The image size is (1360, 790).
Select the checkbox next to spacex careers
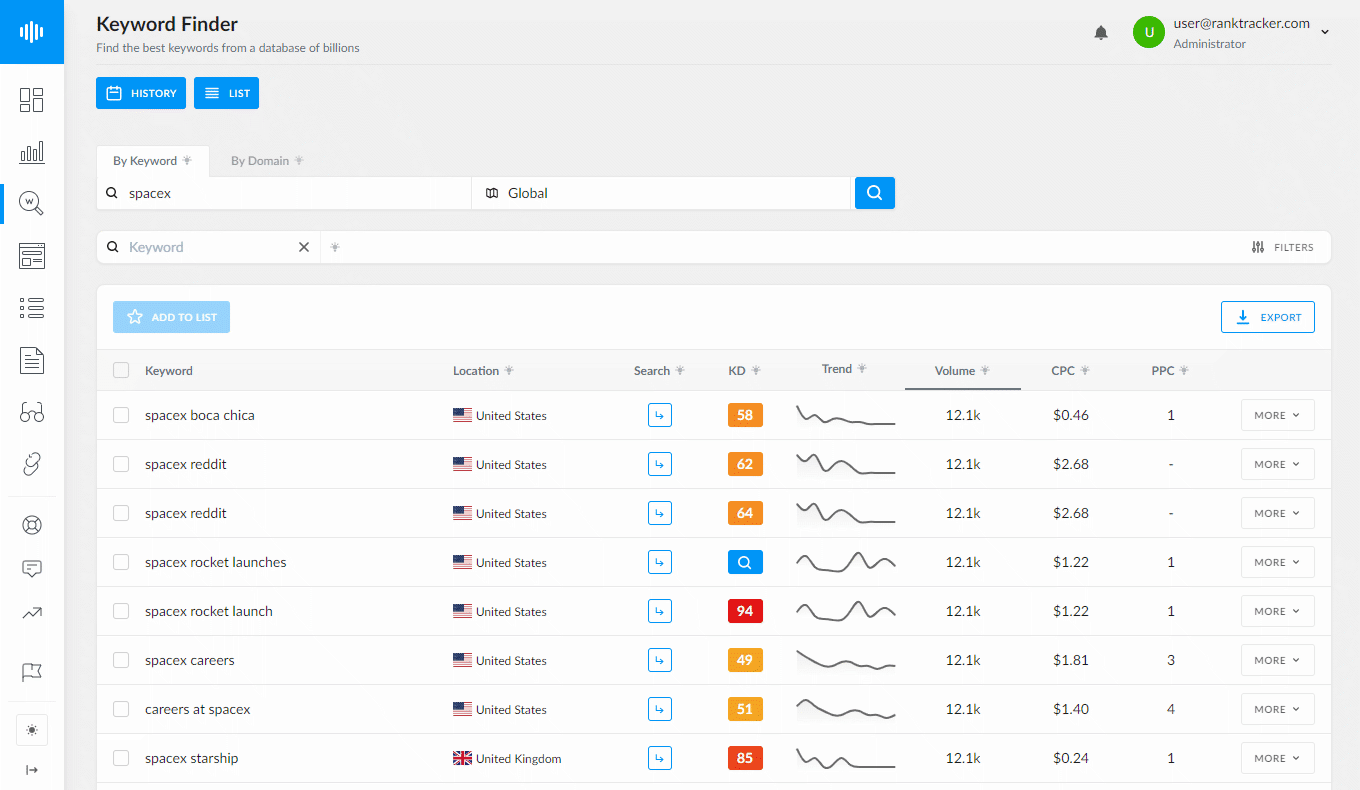click(121, 660)
